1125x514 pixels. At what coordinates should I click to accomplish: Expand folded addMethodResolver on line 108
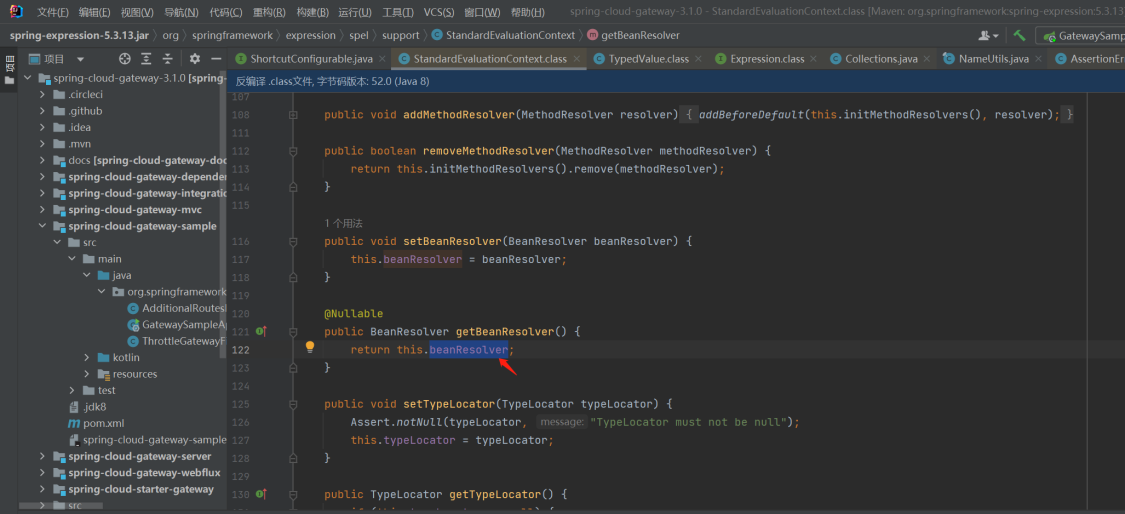[x=293, y=115]
